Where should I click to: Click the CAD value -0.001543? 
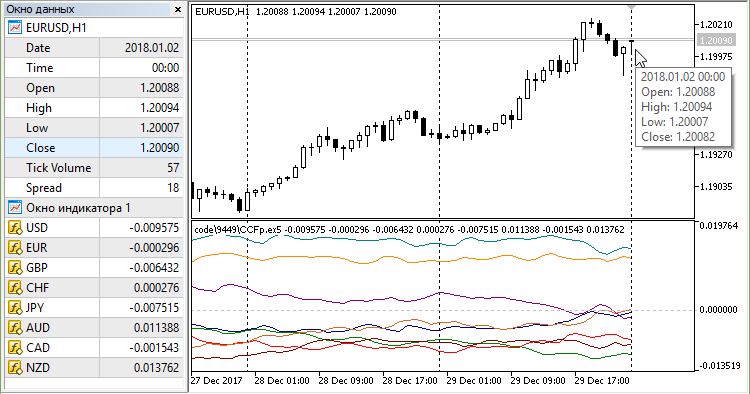click(154, 348)
